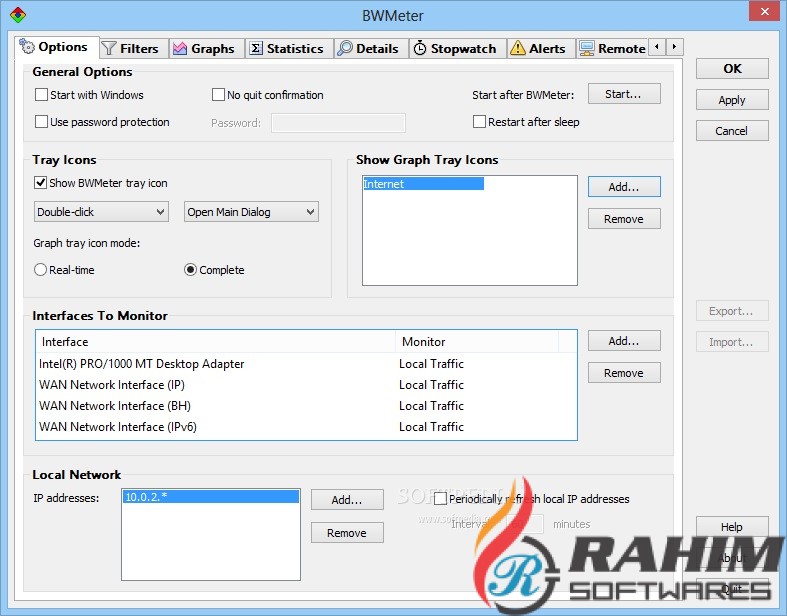Click Add... for Local Network IP addresses
Image resolution: width=787 pixels, height=616 pixels.
pyautogui.click(x=347, y=500)
